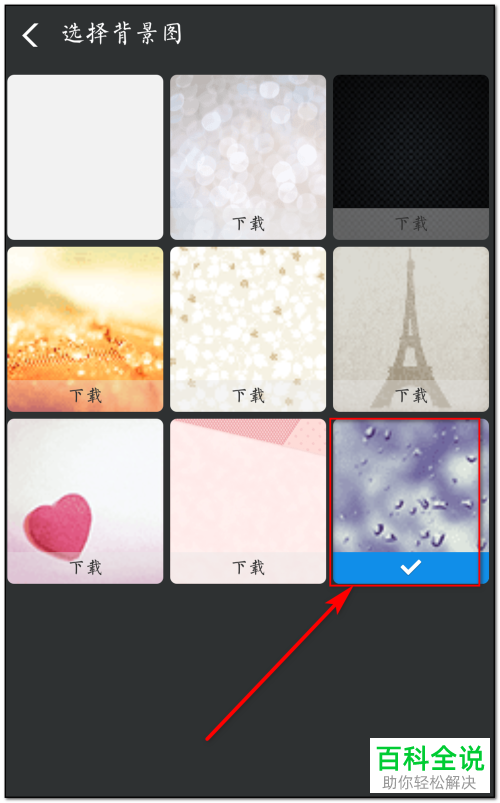The width and height of the screenshot is (500, 803).
Task: Choose the silver bokeh background thumbnail
Action: (x=248, y=141)
